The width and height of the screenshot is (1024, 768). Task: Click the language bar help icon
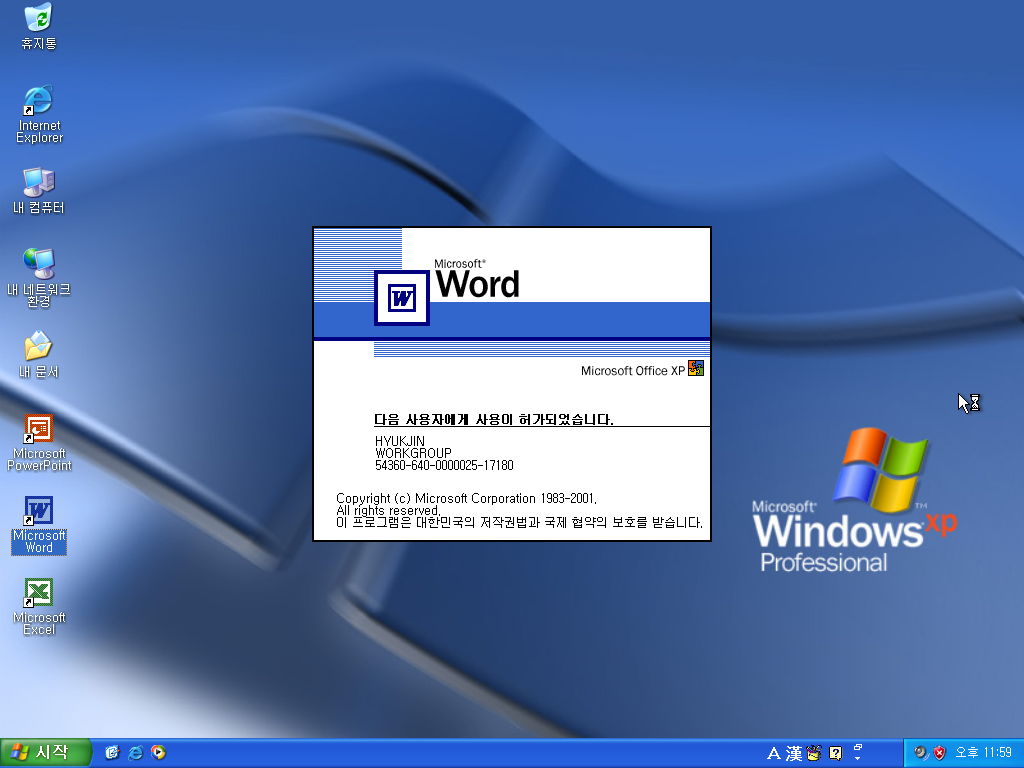click(x=835, y=754)
